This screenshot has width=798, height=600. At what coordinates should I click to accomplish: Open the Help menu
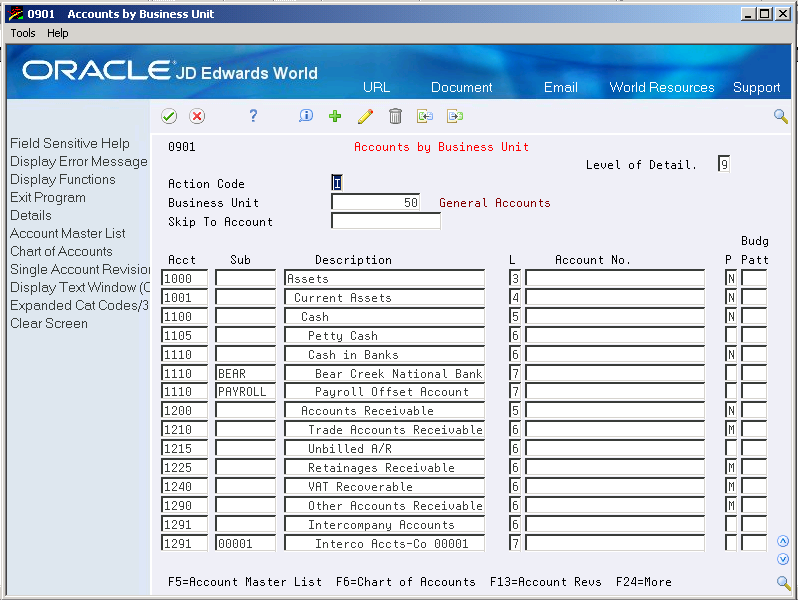(x=58, y=33)
